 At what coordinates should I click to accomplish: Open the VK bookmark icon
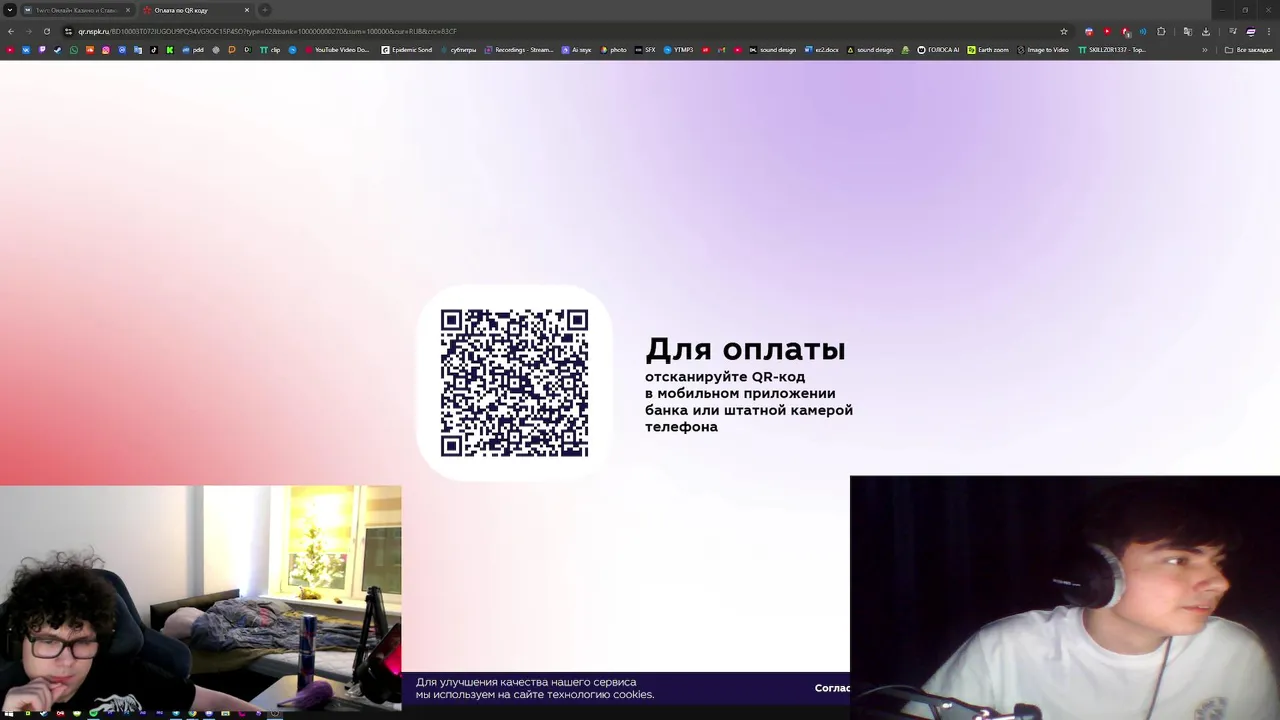coord(26,49)
